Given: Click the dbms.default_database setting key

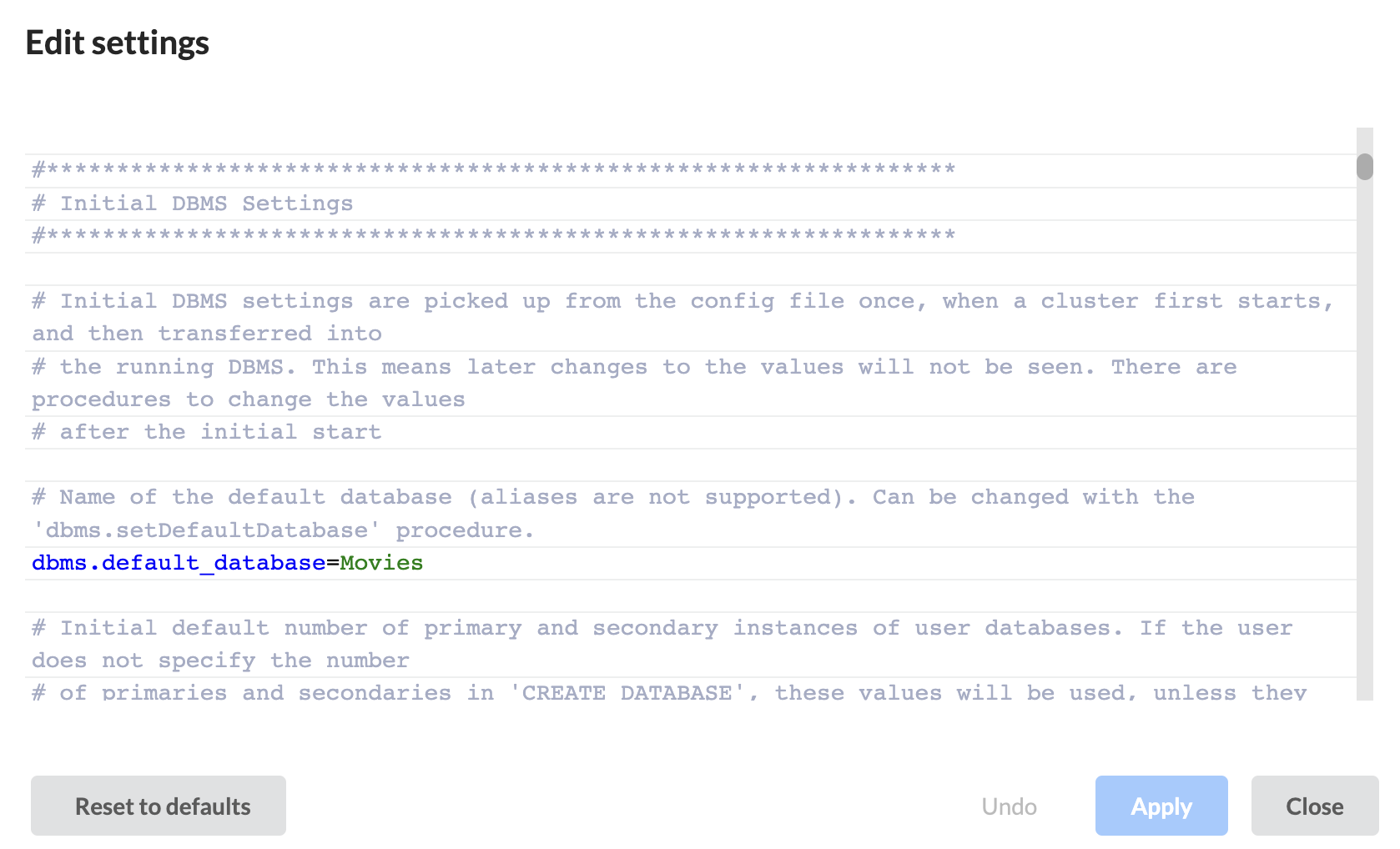Looking at the screenshot, I should [179, 563].
